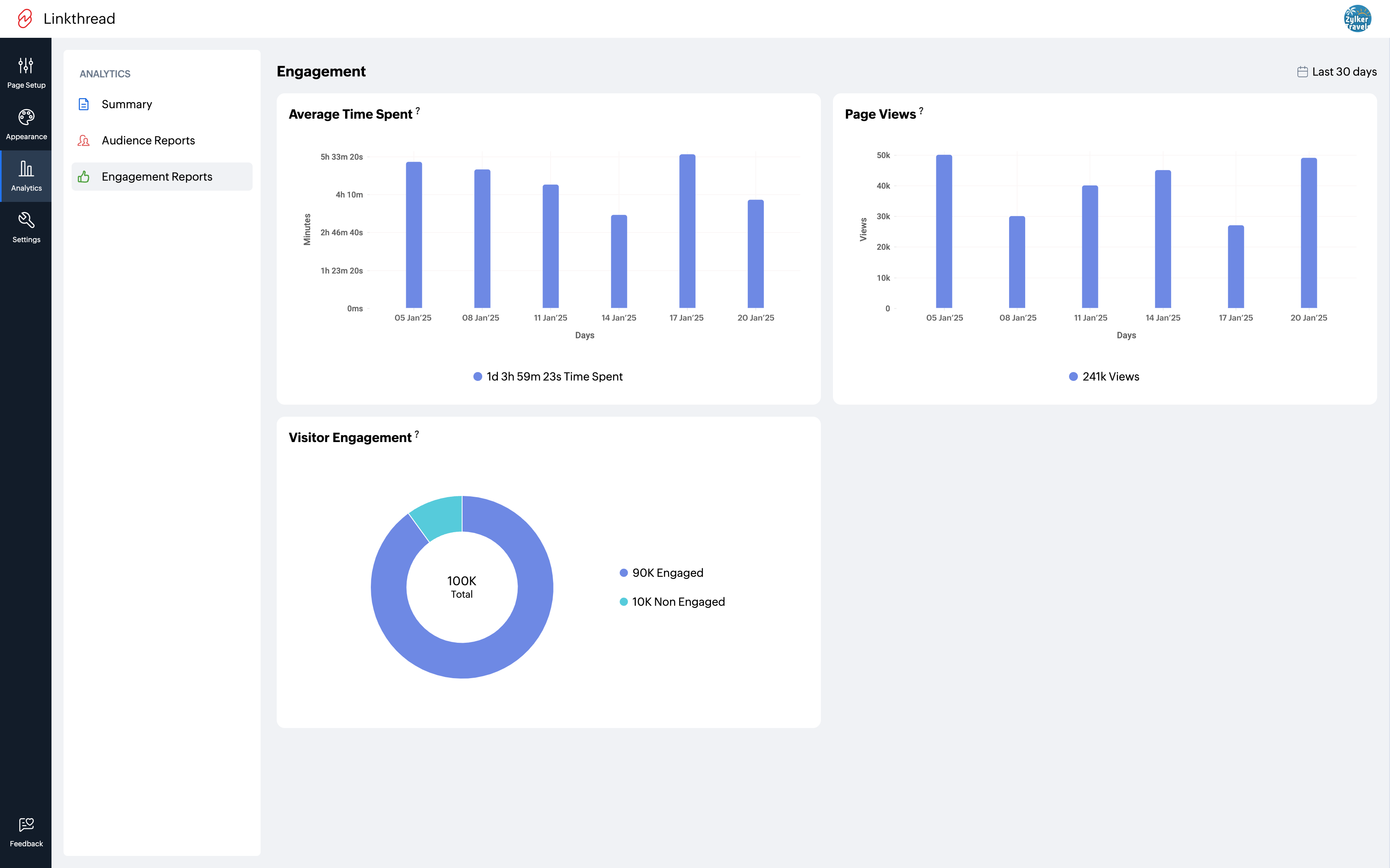
Task: Open Audience Reports
Action: pyautogui.click(x=148, y=141)
